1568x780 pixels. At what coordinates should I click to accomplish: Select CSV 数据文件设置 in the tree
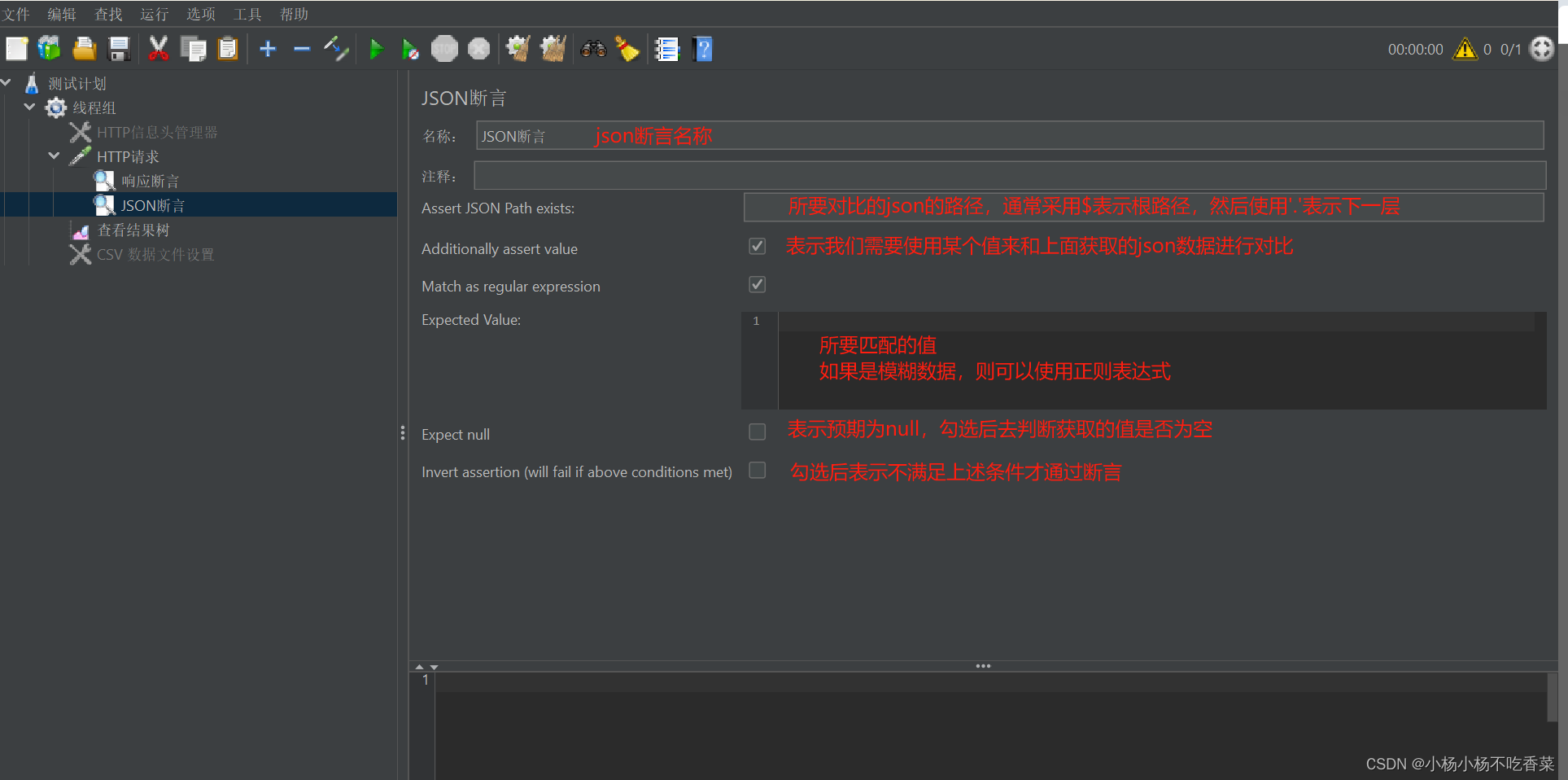[155, 254]
